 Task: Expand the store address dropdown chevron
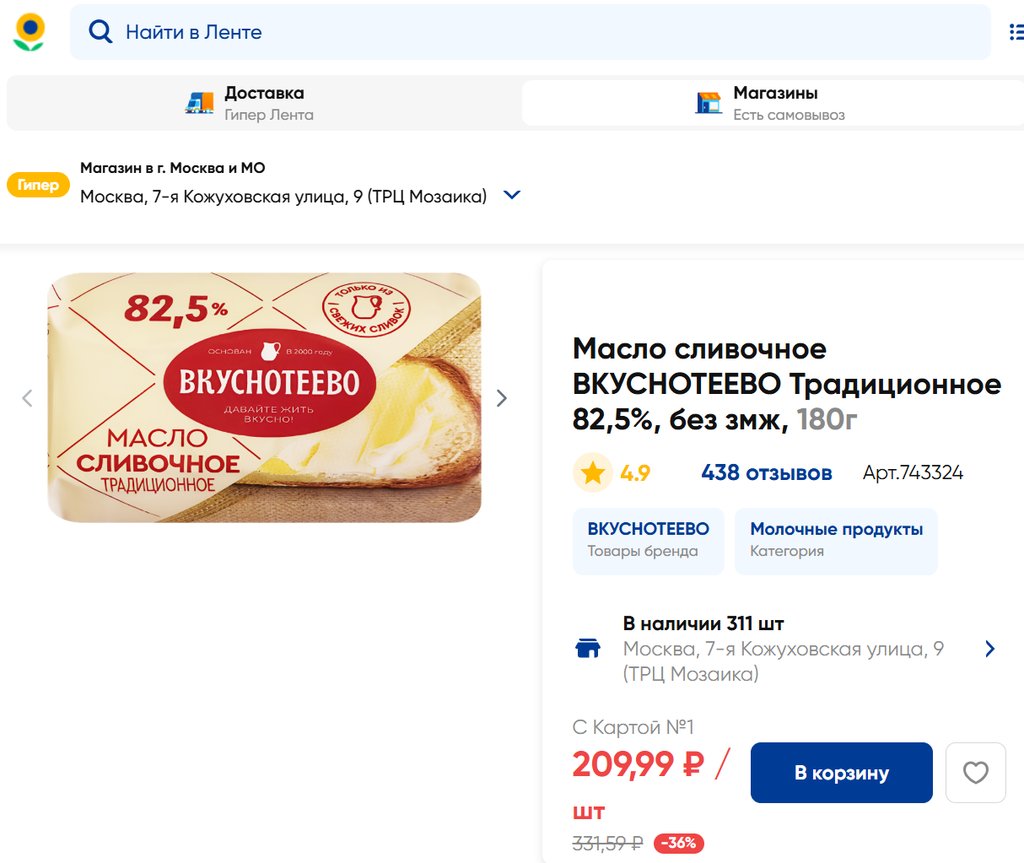coord(512,196)
